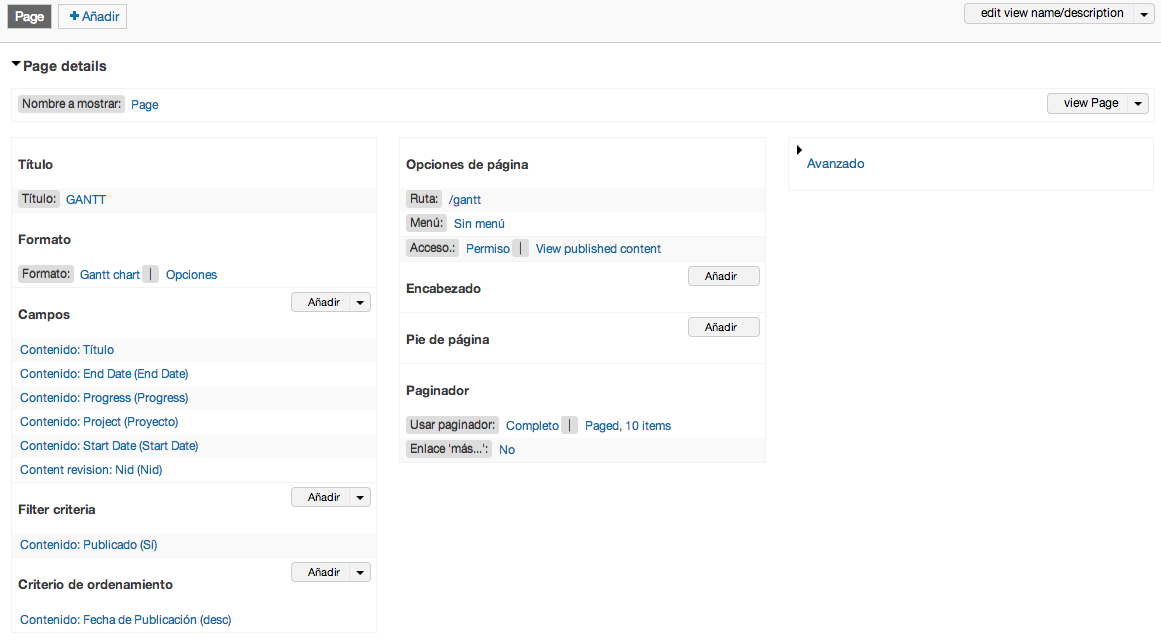Image resolution: width=1161 pixels, height=641 pixels.
Task: Edit the page path "/gantt"
Action: [x=464, y=199]
